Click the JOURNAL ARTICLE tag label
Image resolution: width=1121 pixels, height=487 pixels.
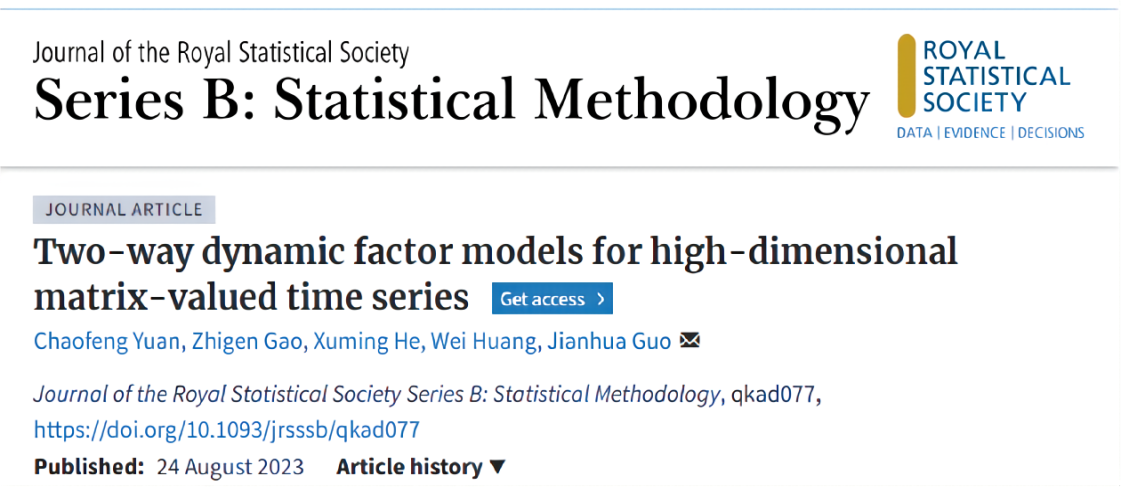pos(124,210)
